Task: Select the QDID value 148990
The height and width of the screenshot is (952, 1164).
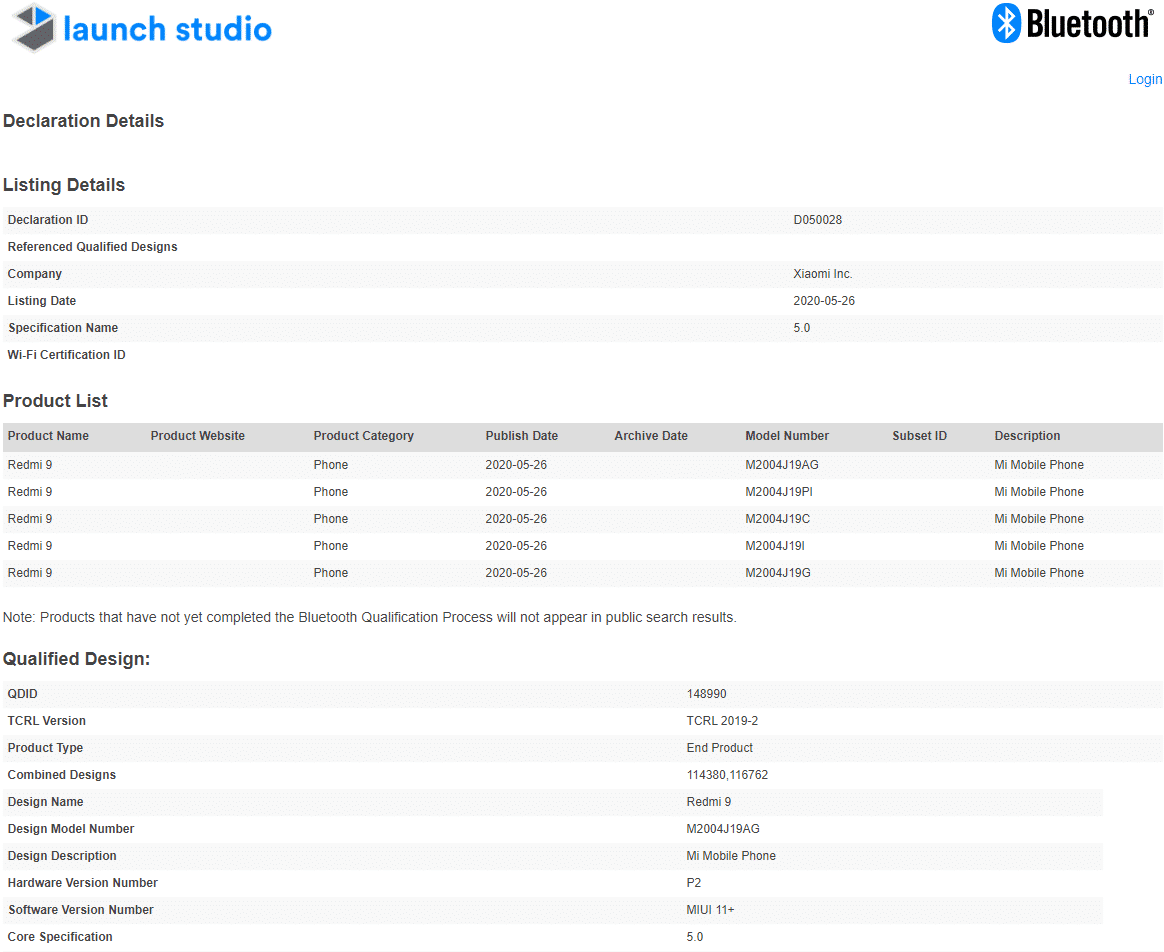Action: pos(707,694)
